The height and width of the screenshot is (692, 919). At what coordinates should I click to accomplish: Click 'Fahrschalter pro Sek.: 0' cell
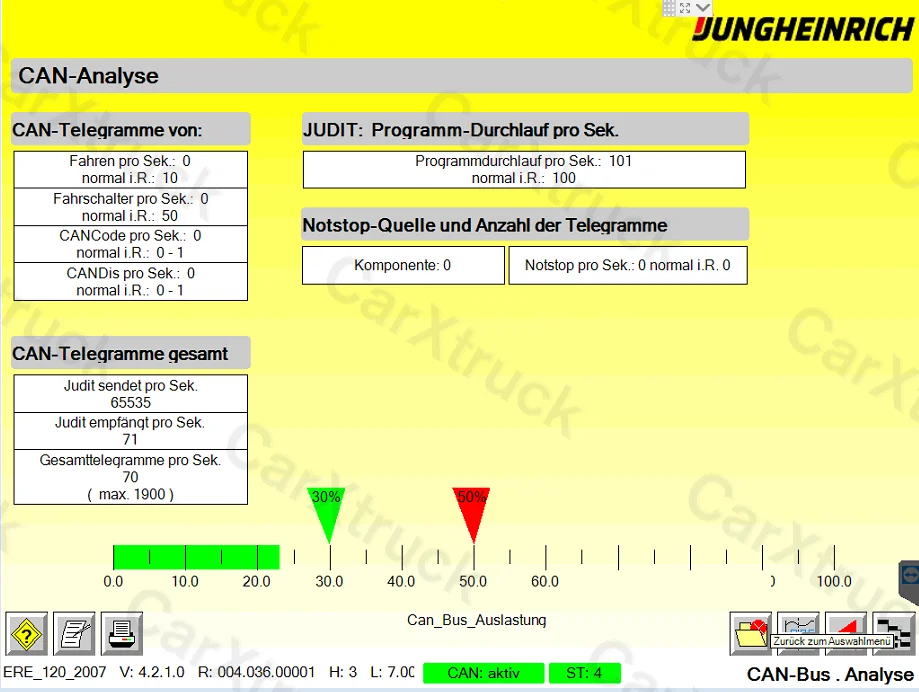[x=131, y=207]
